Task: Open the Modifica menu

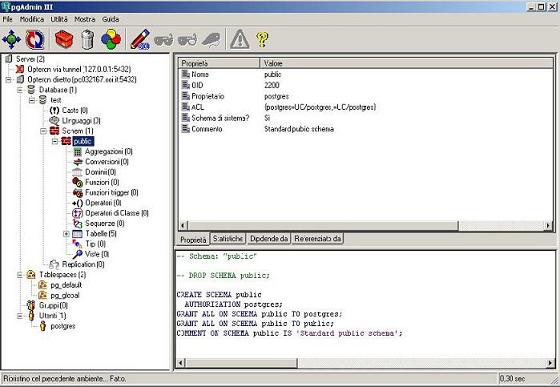Action: coord(32,19)
